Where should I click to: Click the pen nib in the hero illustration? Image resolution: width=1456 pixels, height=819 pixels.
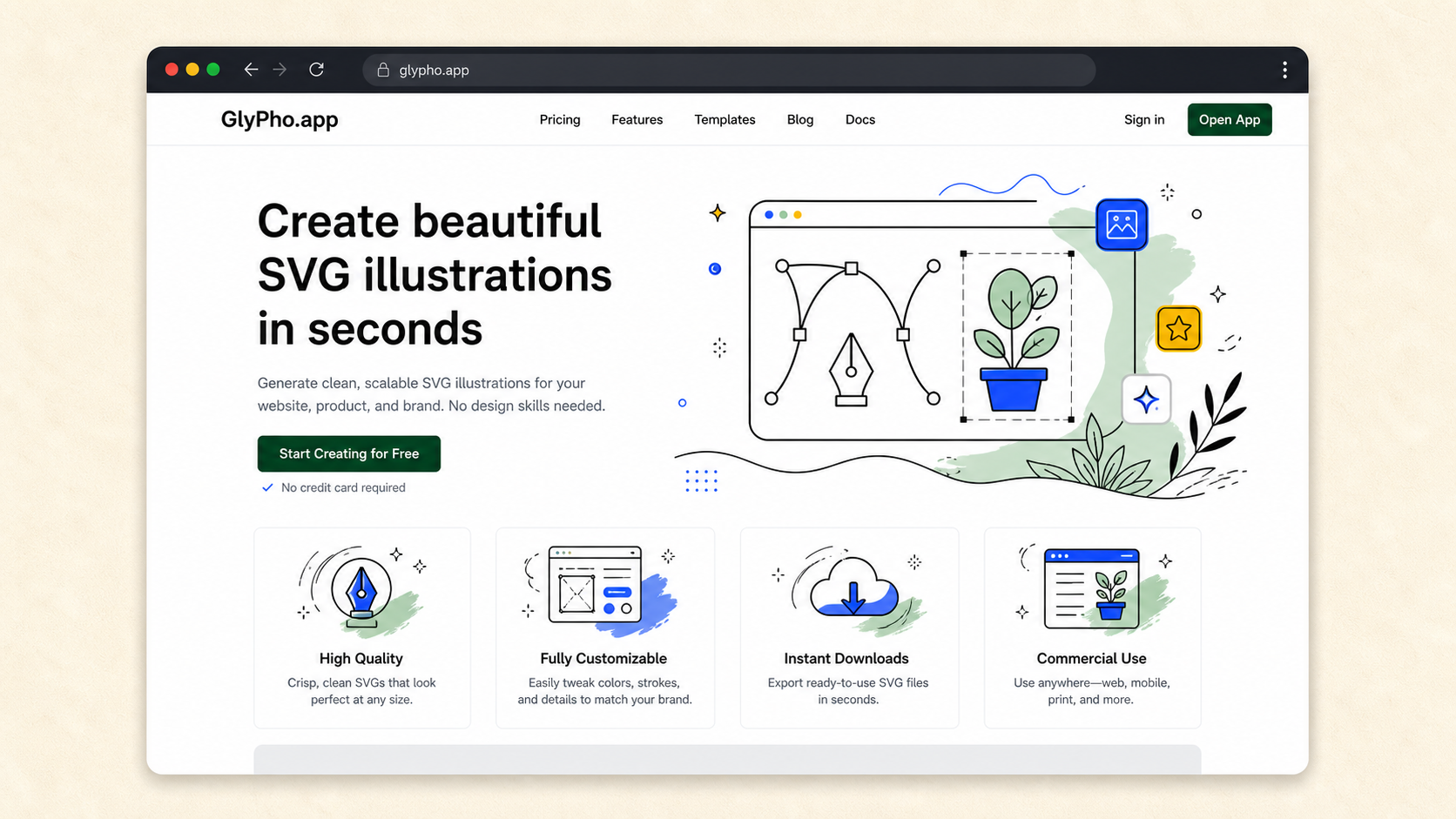(x=851, y=369)
